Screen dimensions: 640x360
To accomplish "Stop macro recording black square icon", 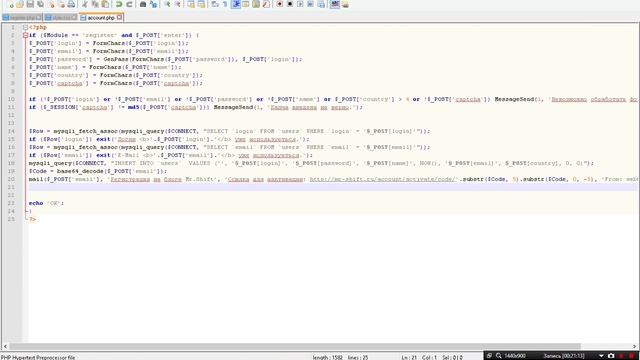I will coord(290,4).
